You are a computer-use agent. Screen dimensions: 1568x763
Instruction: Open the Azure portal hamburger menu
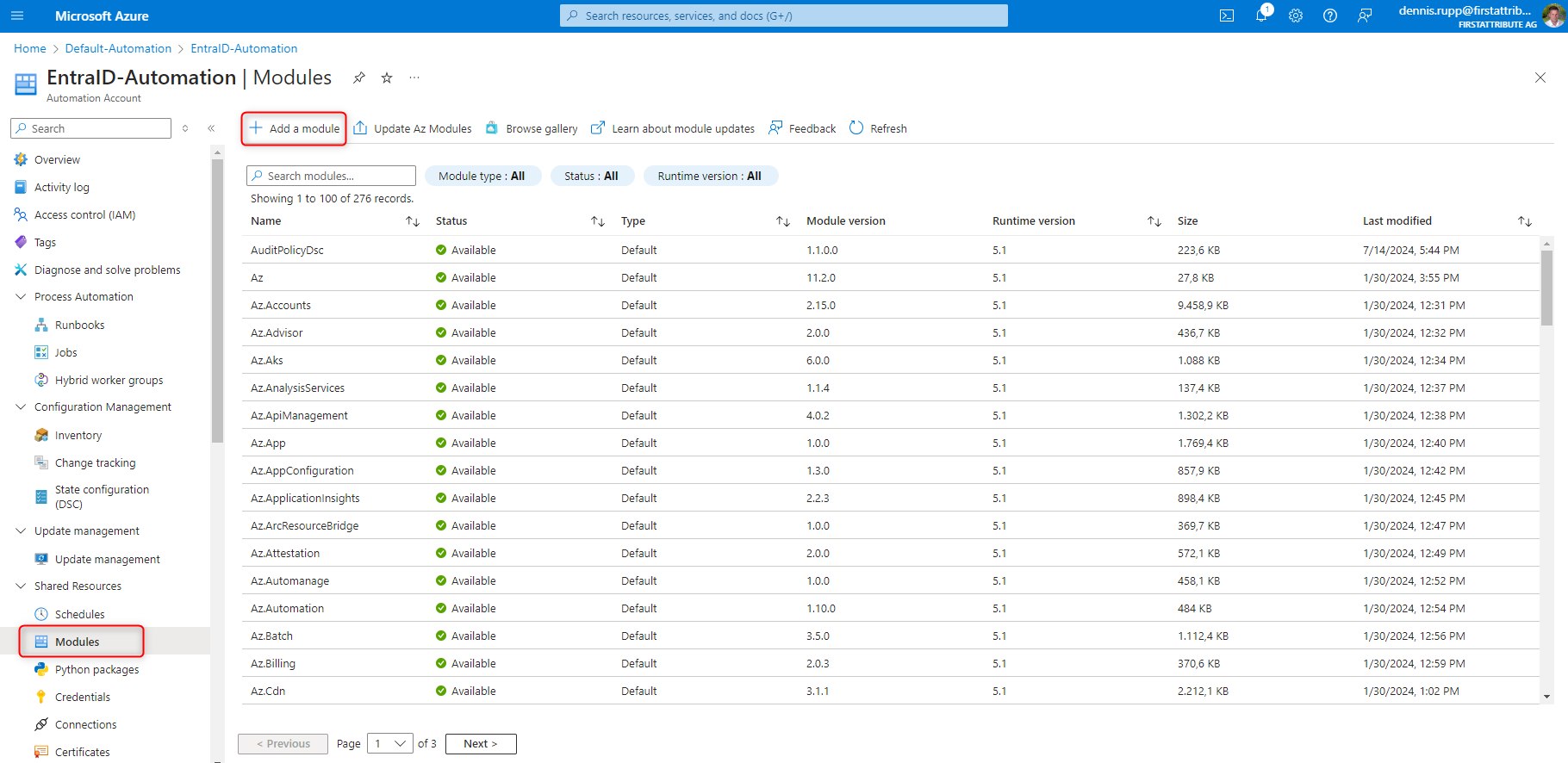click(17, 16)
